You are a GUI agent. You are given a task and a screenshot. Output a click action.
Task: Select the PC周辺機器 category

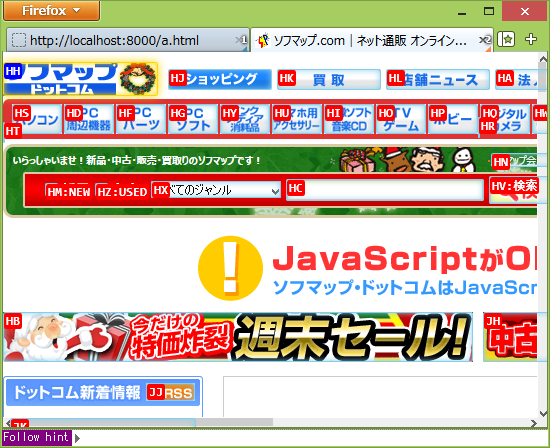(89, 119)
